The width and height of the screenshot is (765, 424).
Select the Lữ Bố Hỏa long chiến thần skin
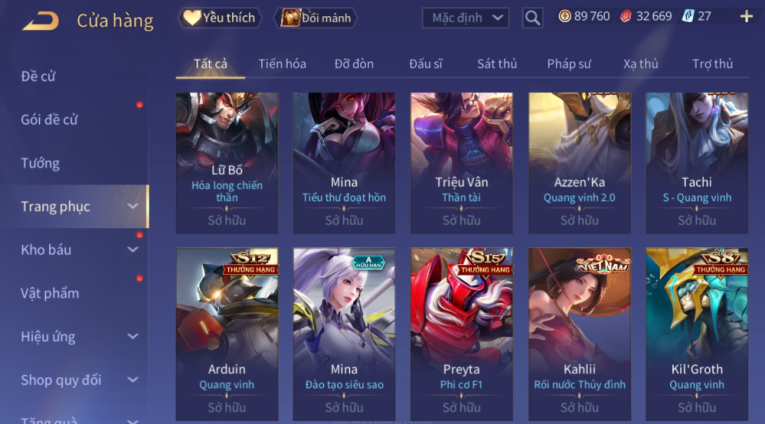click(227, 163)
